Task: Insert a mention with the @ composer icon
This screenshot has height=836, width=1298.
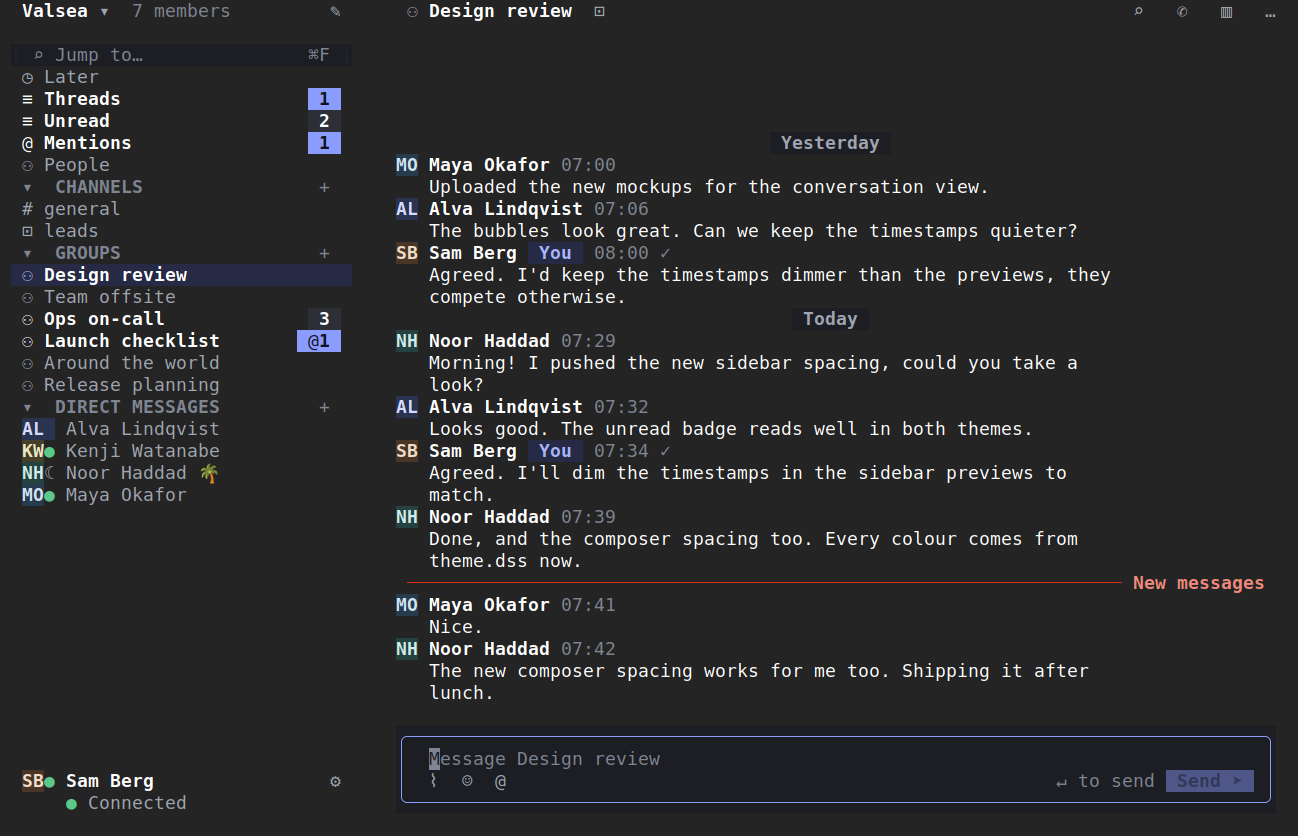Action: pyautogui.click(x=500, y=781)
